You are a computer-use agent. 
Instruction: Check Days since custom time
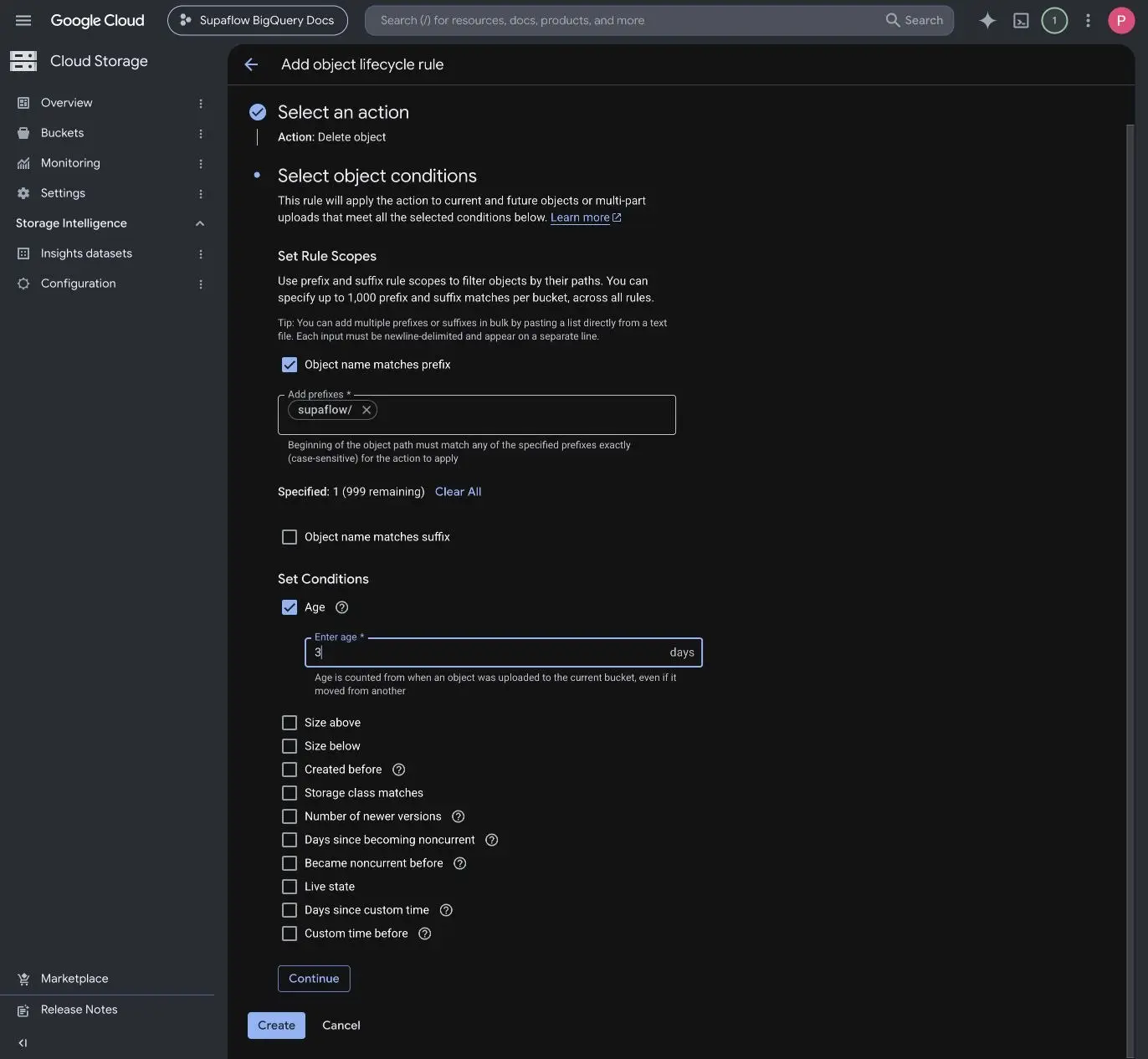pyautogui.click(x=290, y=910)
